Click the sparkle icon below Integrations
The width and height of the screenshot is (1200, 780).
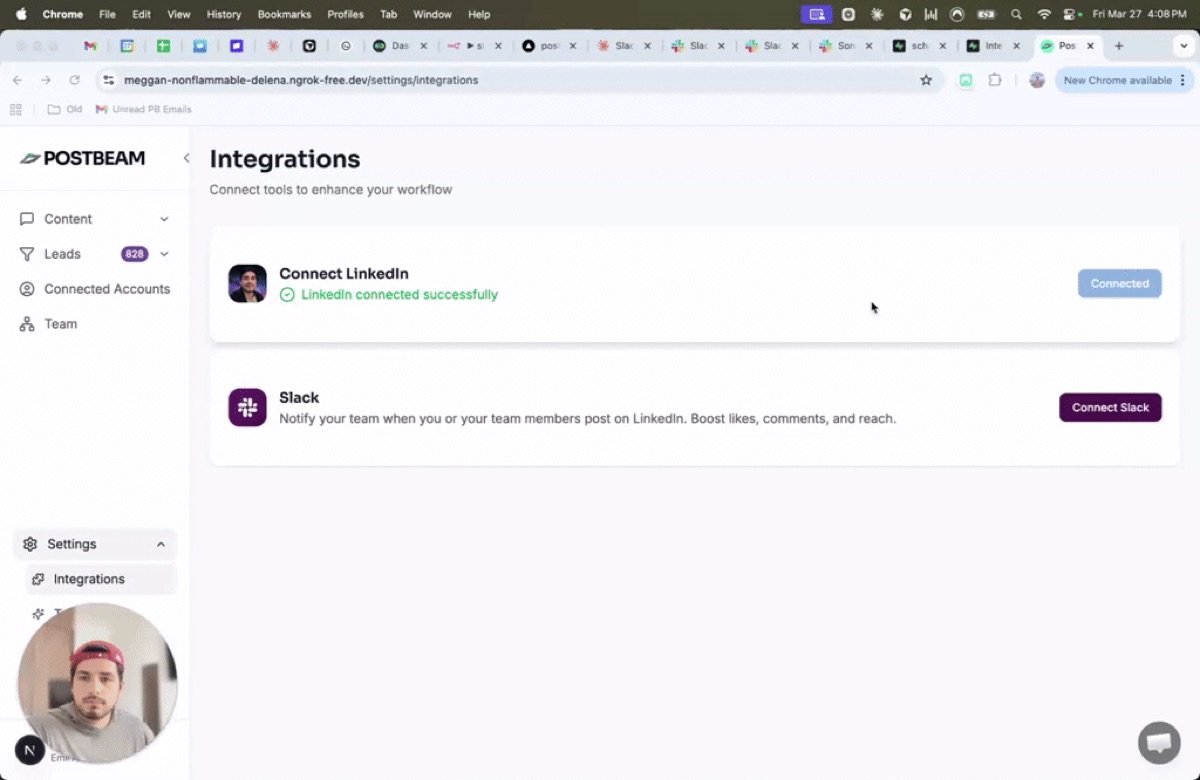pyautogui.click(x=38, y=613)
